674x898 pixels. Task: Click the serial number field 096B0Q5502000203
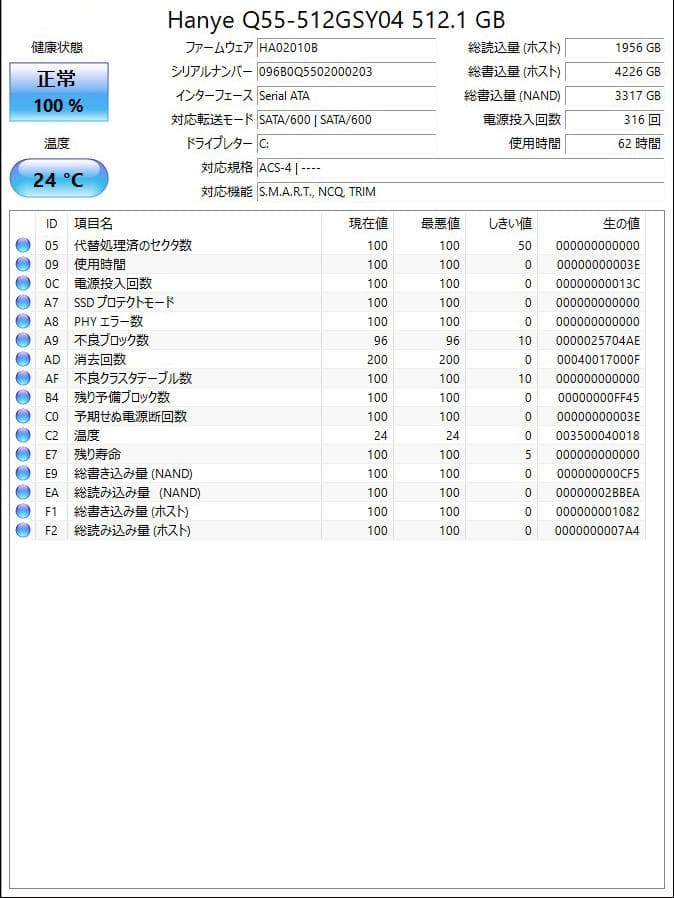[x=346, y=72]
